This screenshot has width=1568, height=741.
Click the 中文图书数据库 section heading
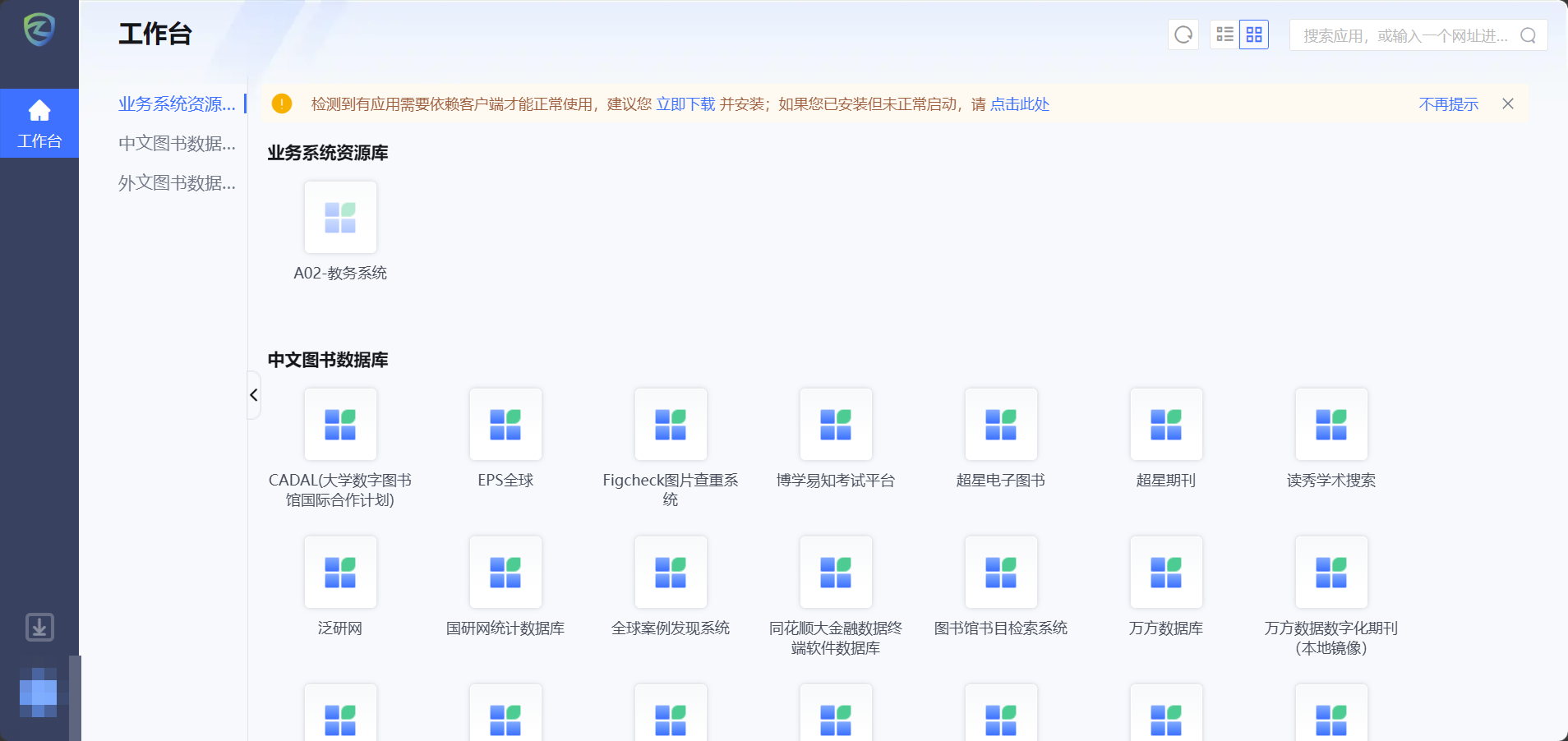pos(328,360)
